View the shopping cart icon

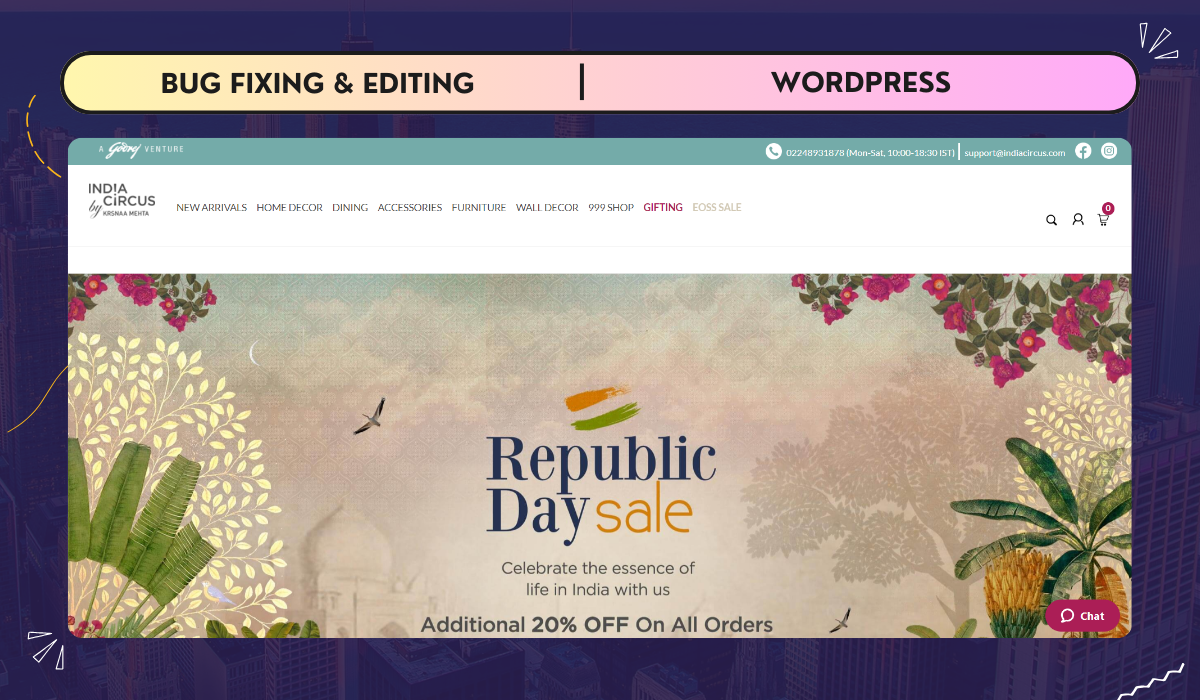point(1104,220)
